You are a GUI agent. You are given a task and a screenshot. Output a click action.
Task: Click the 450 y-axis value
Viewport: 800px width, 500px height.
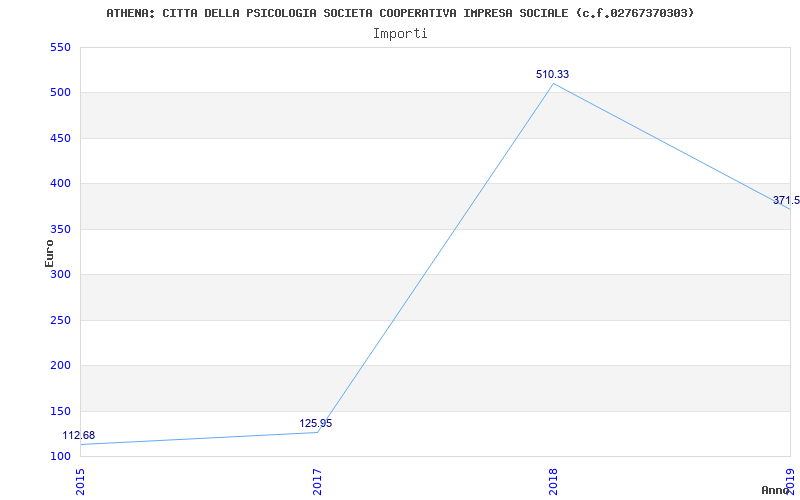(x=60, y=138)
